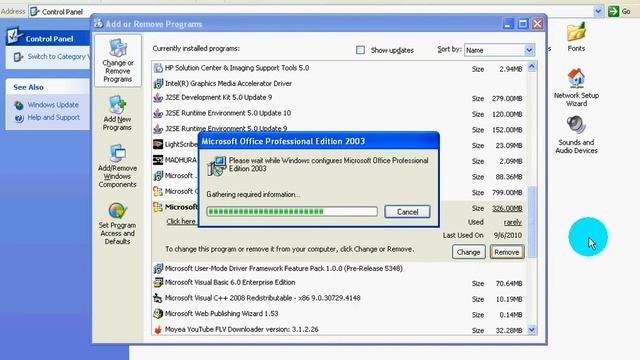Open Fonts icon in Control Panel
640x360 pixels.
pos(576,32)
